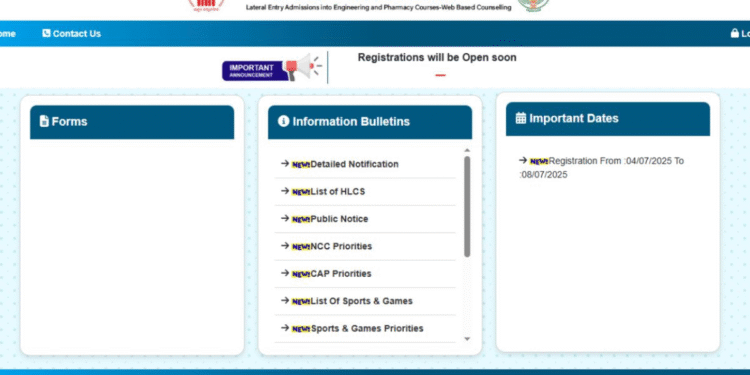750x375 pixels.
Task: Click the calendar icon in Important Dates header
Action: [x=521, y=118]
